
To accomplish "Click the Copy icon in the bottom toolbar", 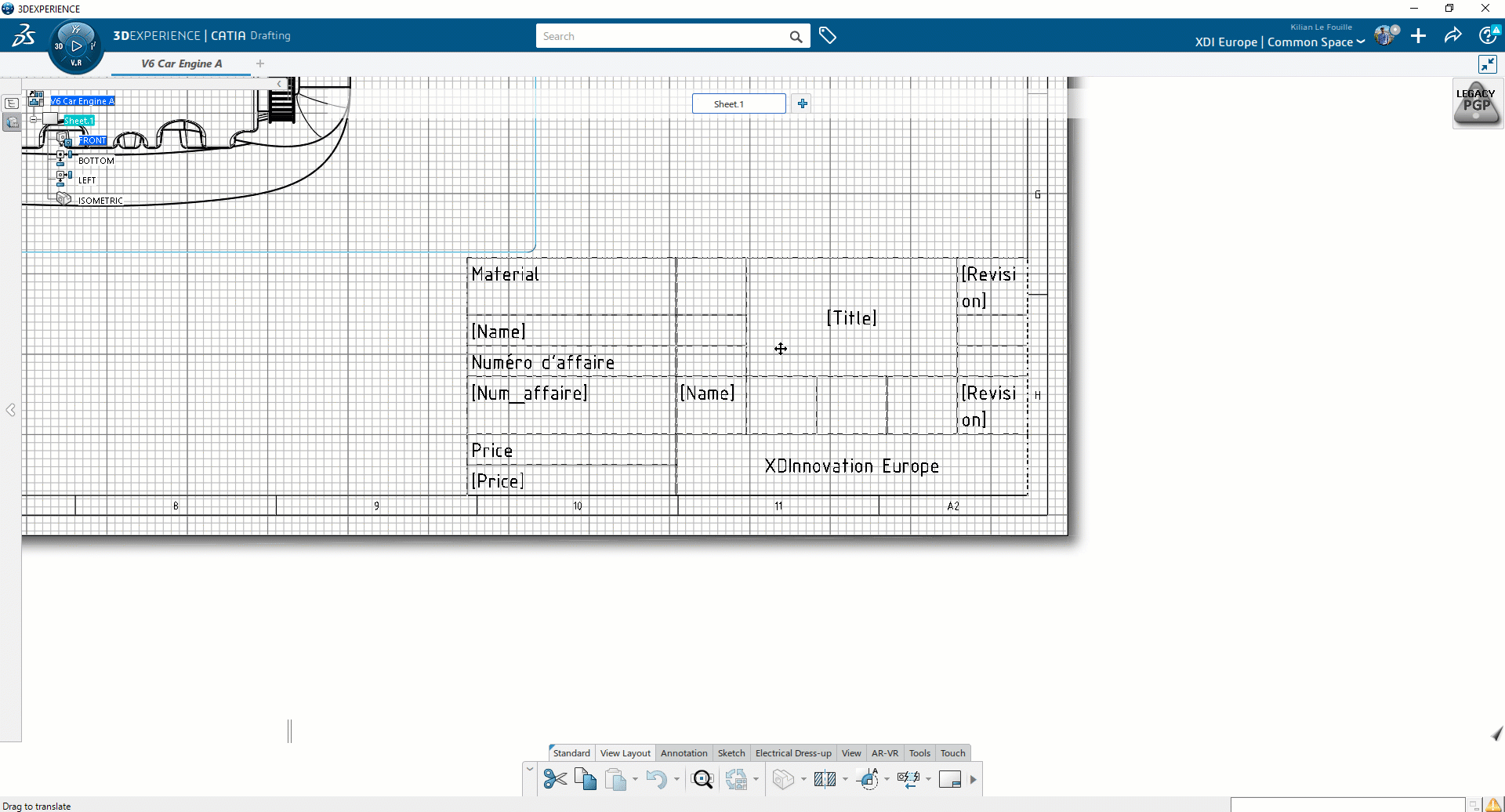I will pos(585,779).
